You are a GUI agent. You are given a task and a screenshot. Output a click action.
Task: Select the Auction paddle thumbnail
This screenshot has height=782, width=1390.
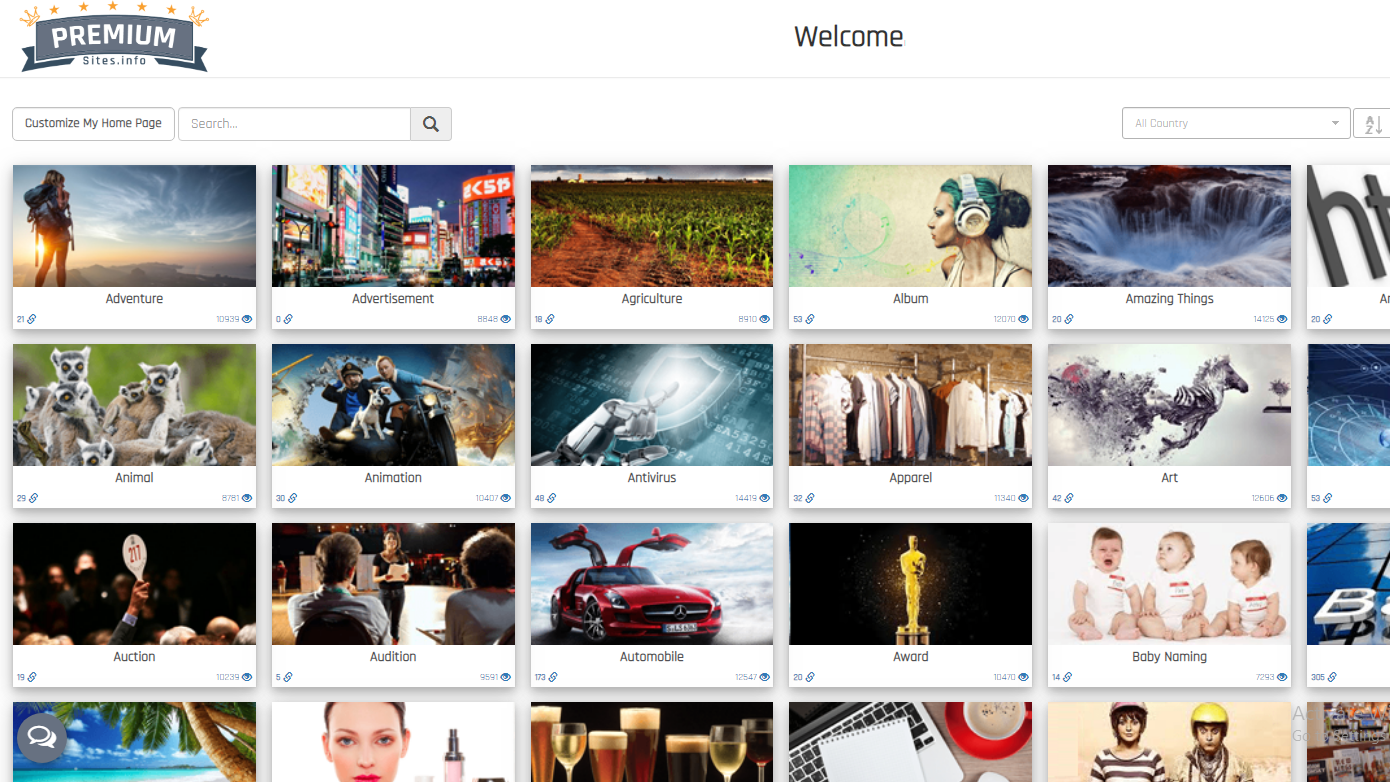[x=134, y=584]
